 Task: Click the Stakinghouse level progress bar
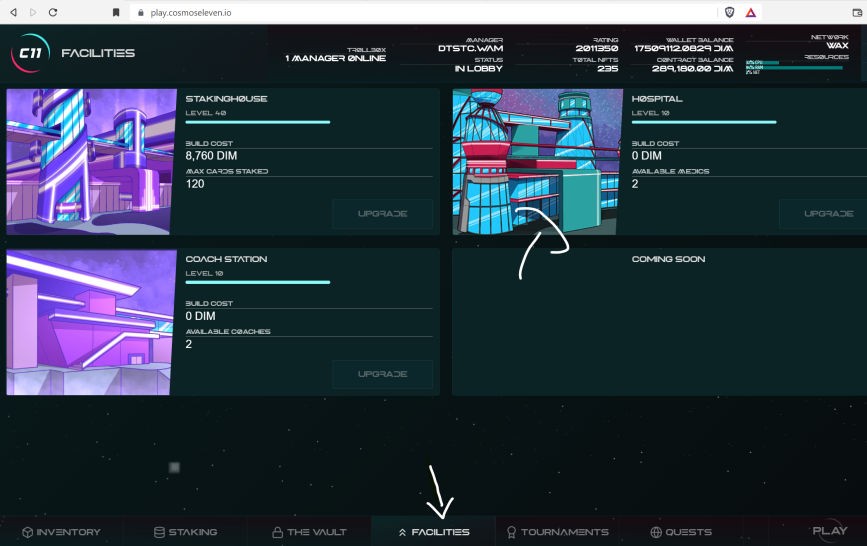click(258, 122)
